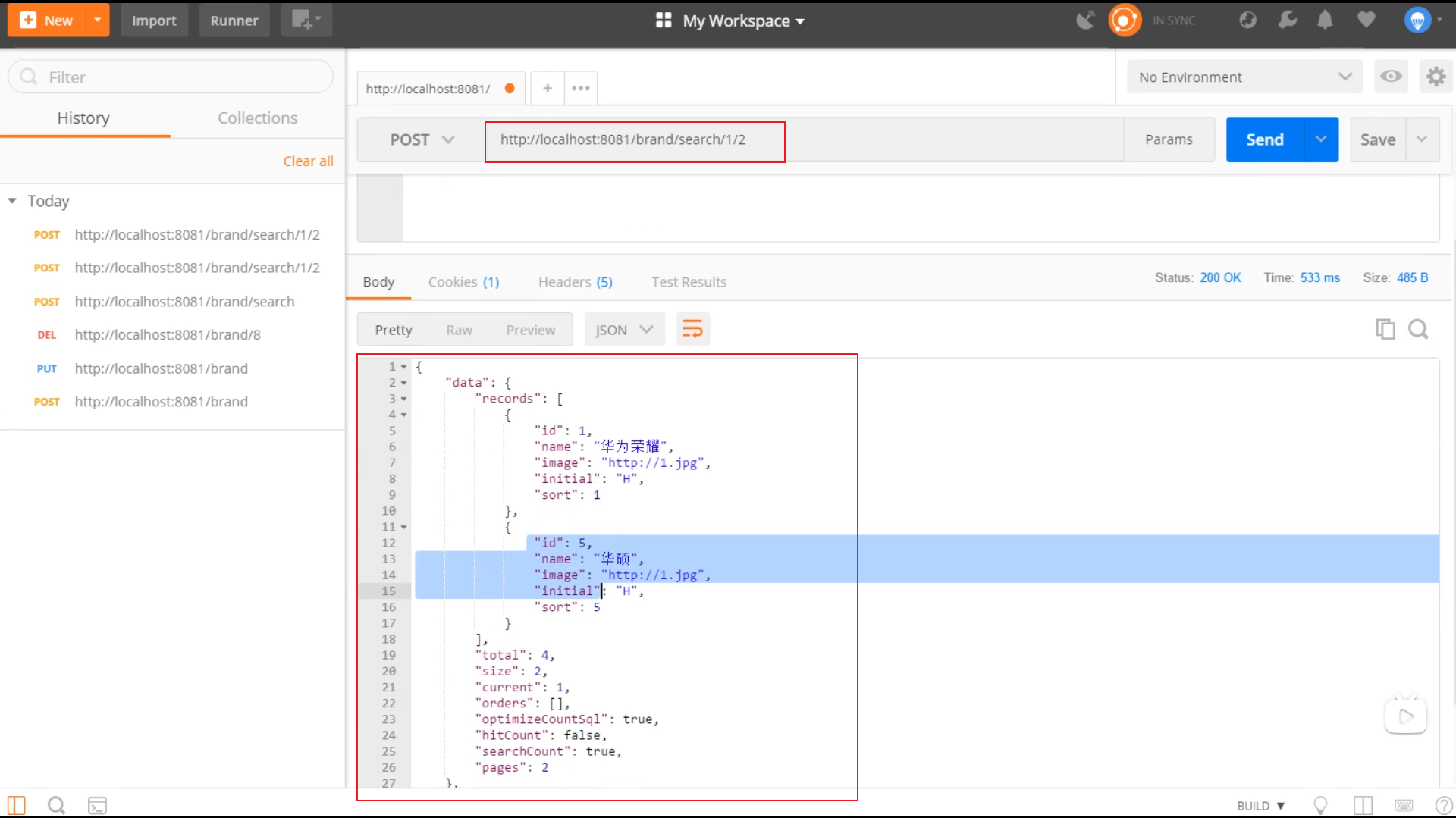Open the Runner button
Viewport: 1456px width, 818px height.
(234, 20)
